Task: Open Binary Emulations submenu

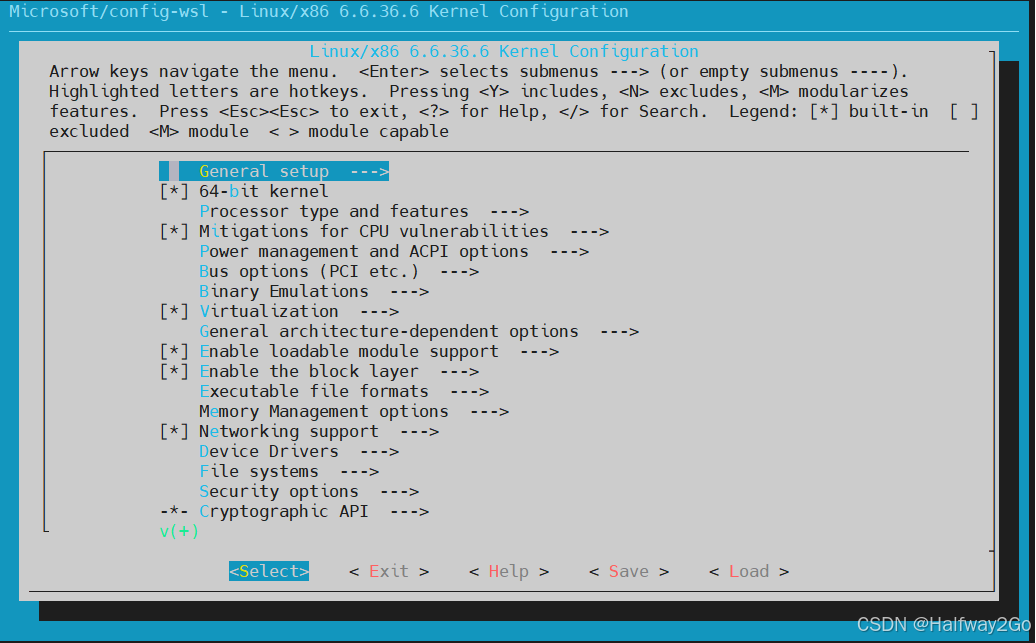Action: [x=314, y=291]
